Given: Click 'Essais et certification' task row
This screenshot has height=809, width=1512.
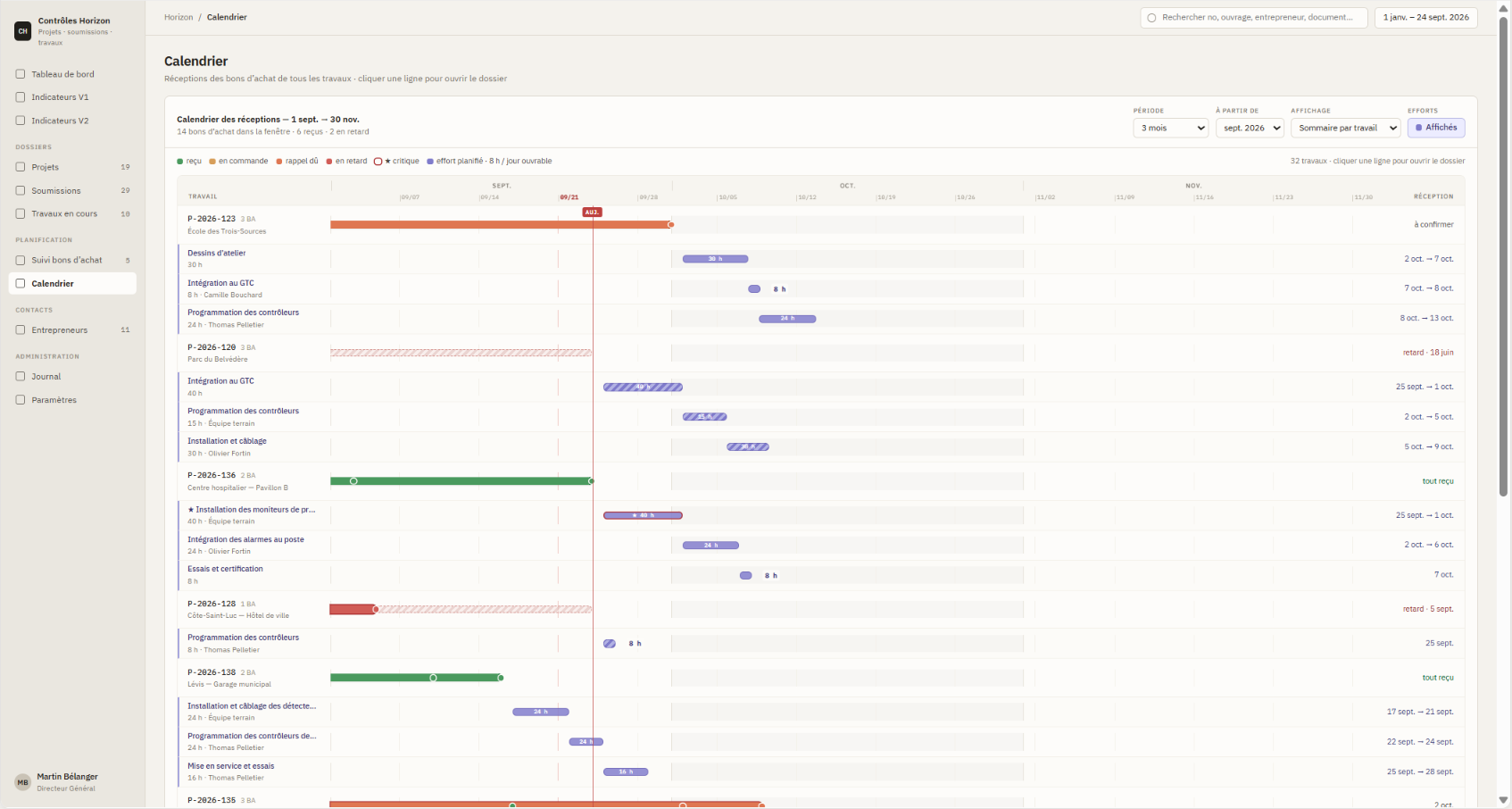Looking at the screenshot, I should [x=821, y=575].
